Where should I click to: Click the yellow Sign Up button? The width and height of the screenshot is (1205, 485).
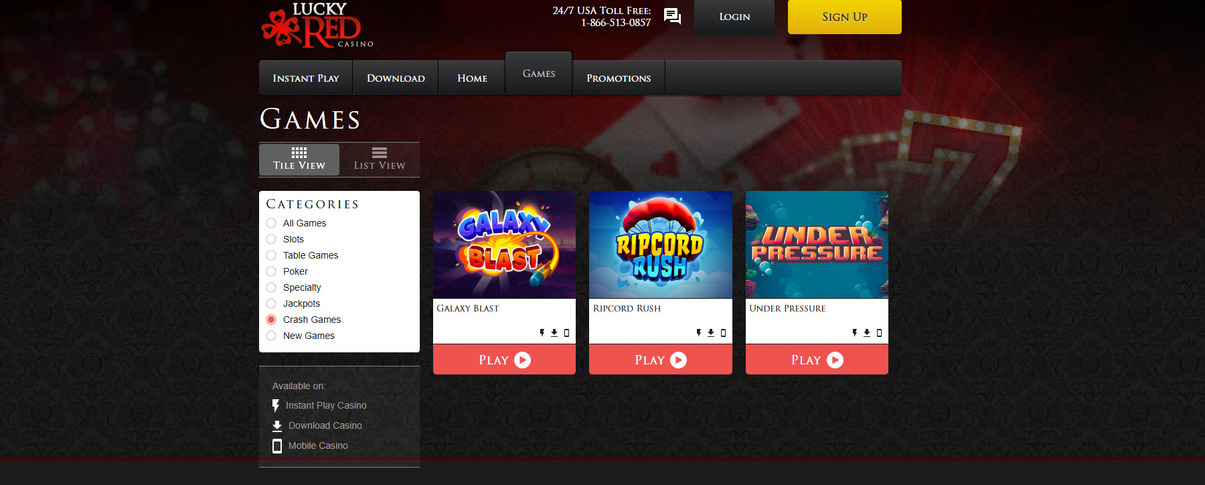point(844,17)
